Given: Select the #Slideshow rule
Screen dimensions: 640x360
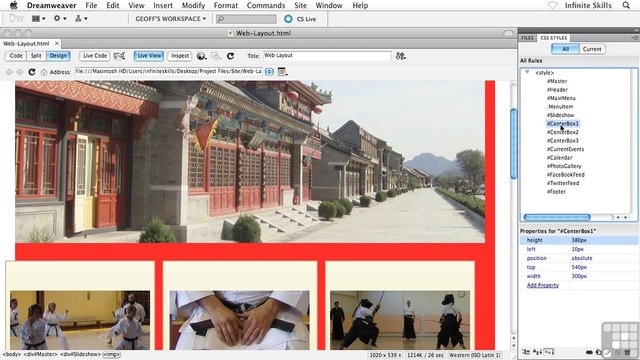Looking at the screenshot, I should 560,115.
